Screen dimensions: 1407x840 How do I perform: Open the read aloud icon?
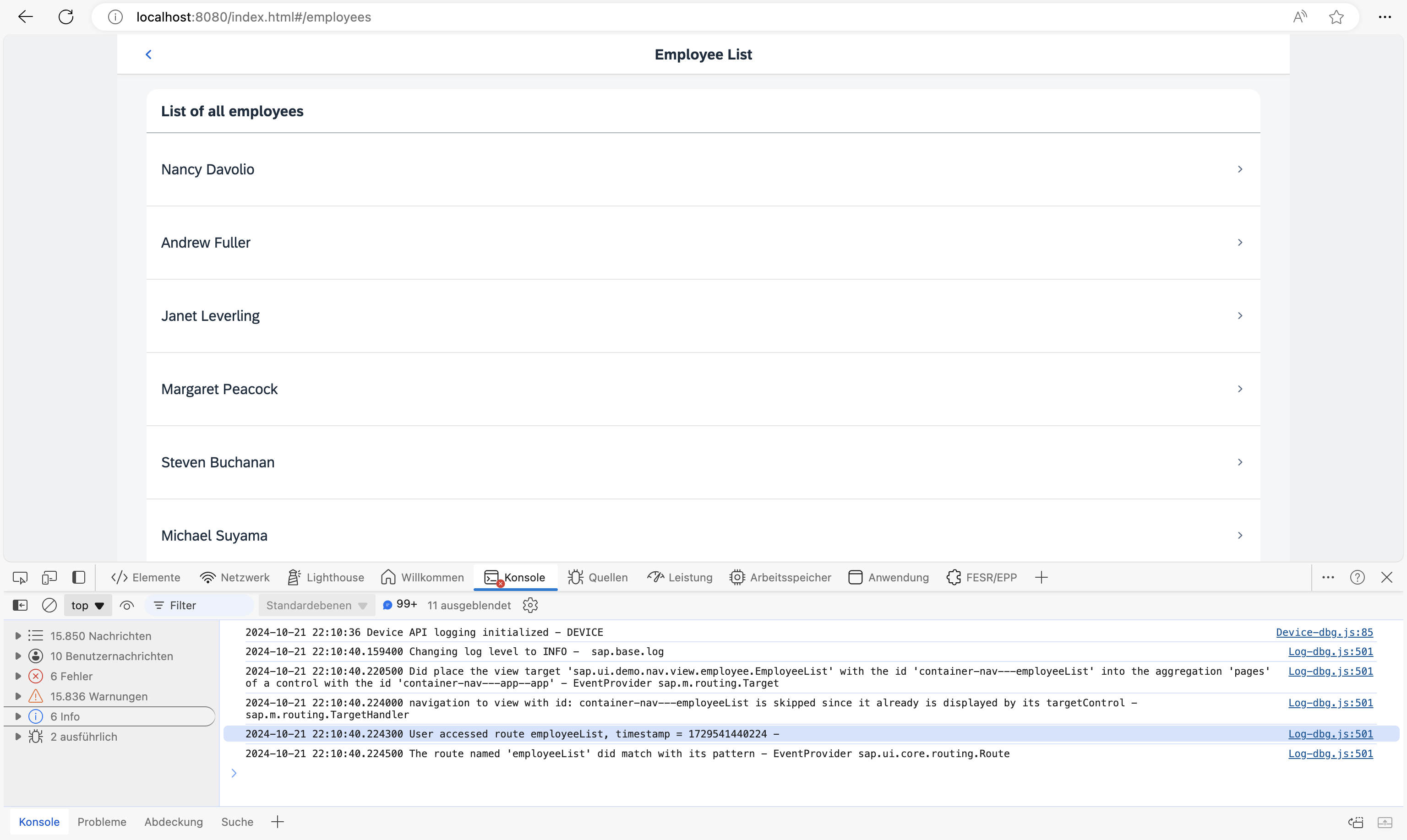click(1300, 17)
